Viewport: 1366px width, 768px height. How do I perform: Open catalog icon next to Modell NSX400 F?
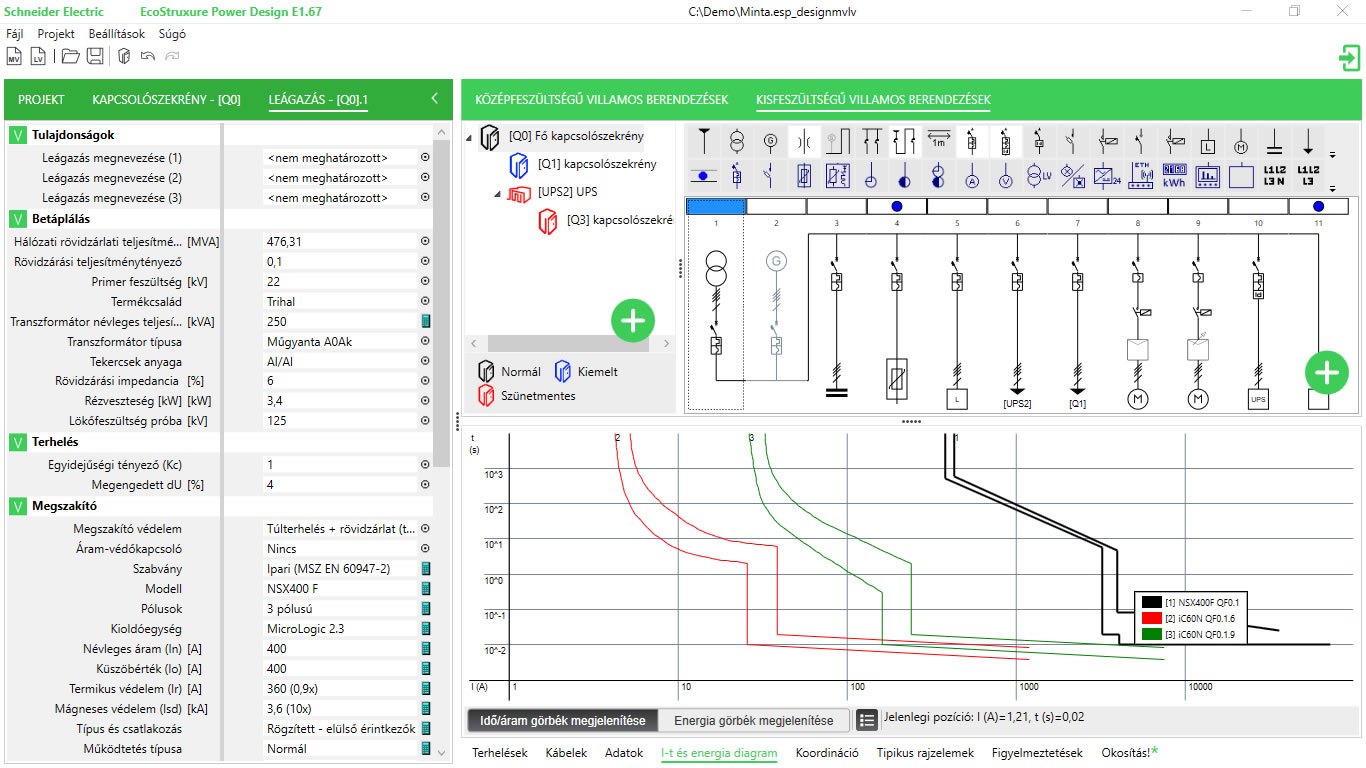pos(425,589)
